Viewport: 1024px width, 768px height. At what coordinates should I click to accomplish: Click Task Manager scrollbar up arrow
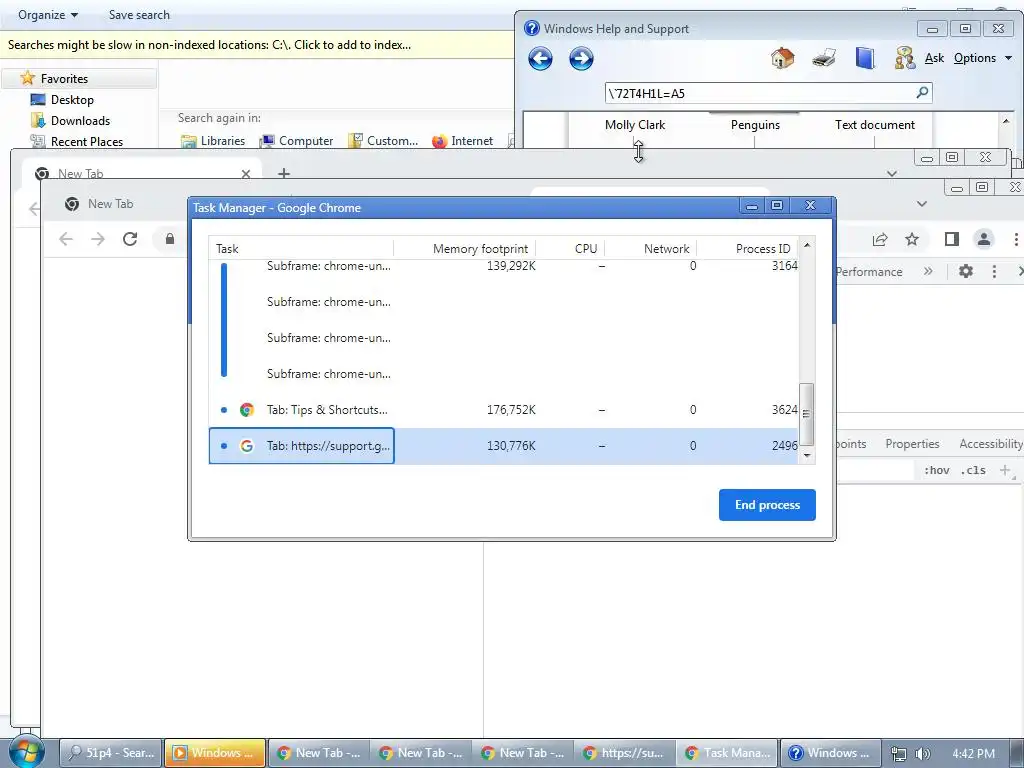[807, 245]
